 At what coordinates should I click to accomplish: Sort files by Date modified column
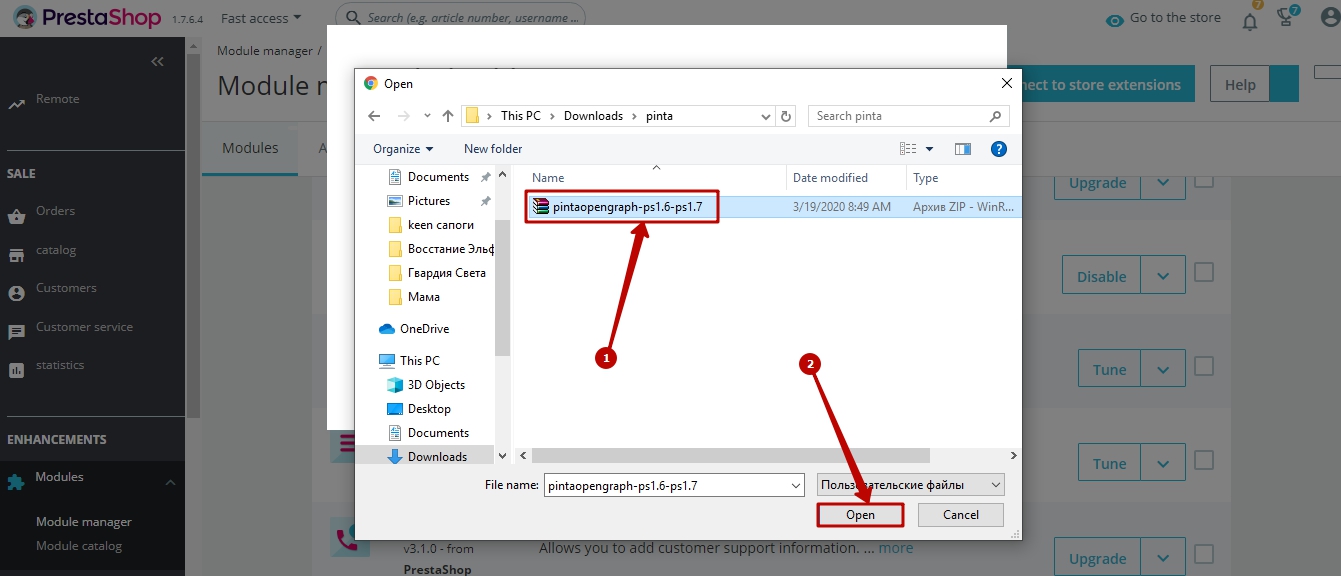click(830, 178)
